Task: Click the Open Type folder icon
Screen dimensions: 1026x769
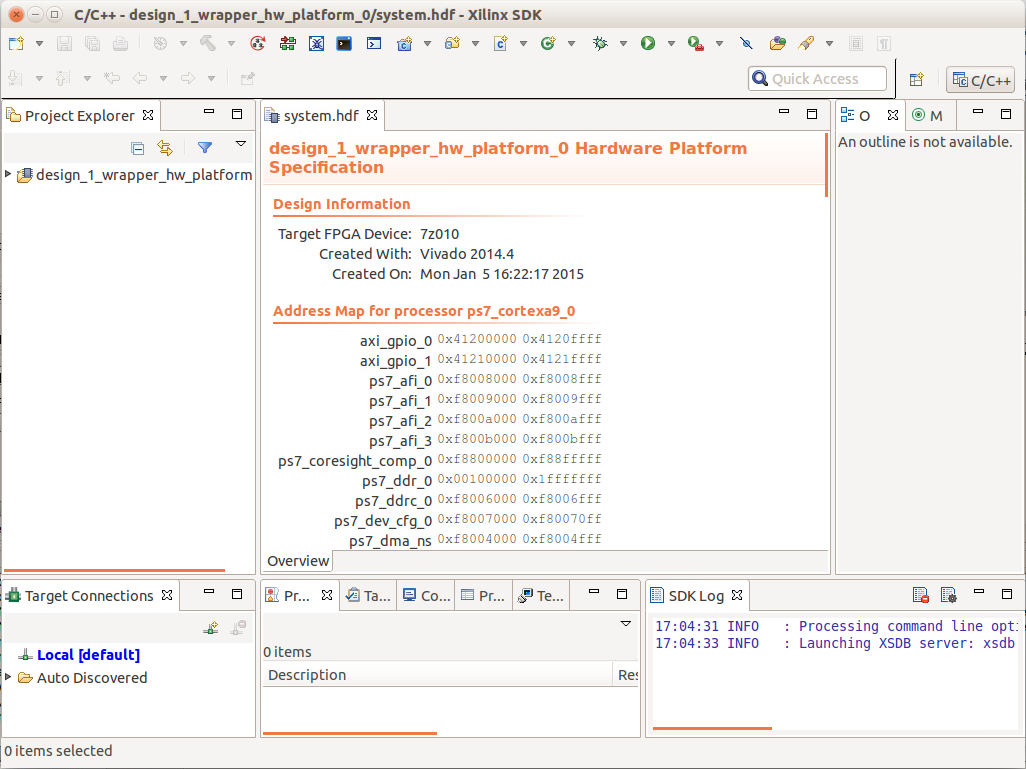Action: (x=777, y=44)
